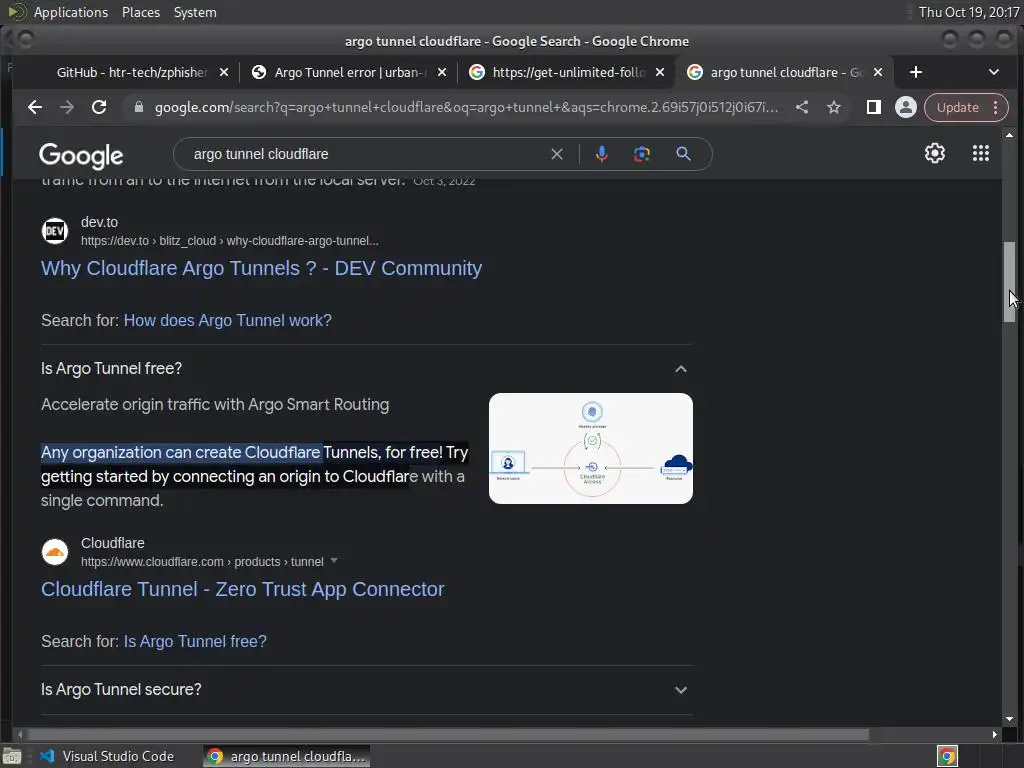Screen dimensions: 1024x768
Task: Open the tab search dropdown
Action: click(993, 72)
